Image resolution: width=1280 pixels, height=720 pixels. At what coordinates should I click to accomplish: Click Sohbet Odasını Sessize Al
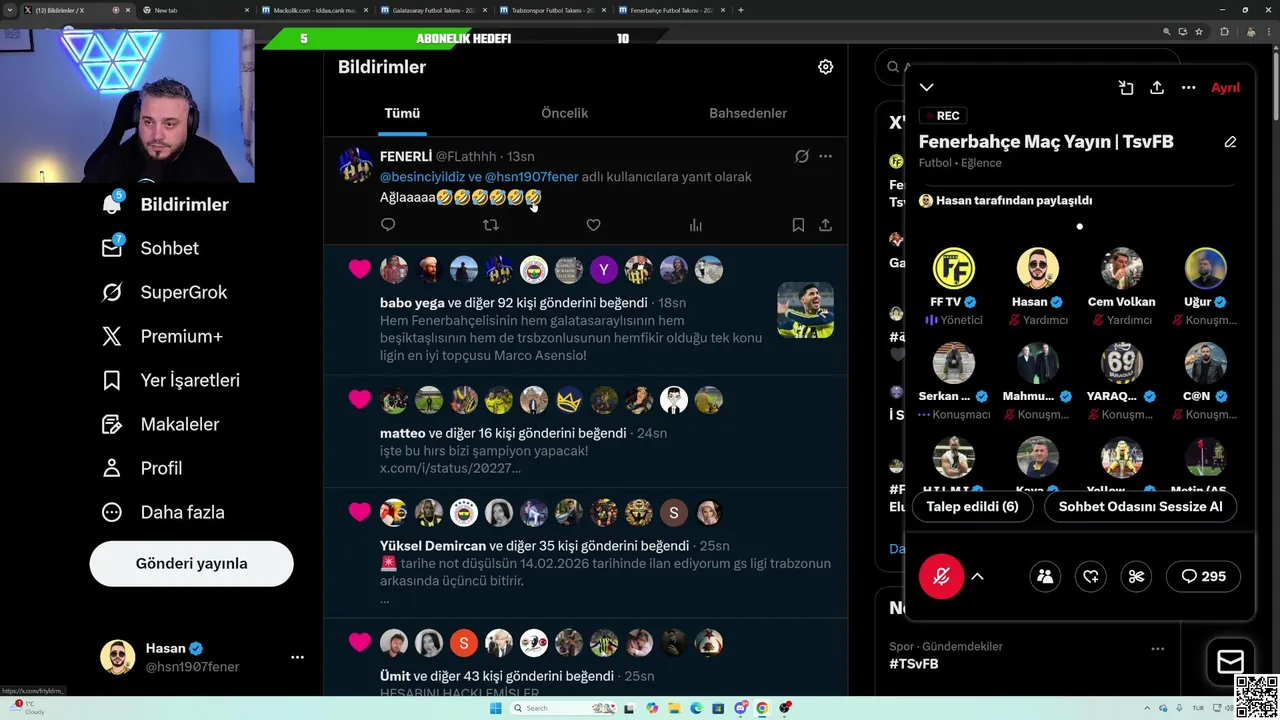pos(1140,506)
